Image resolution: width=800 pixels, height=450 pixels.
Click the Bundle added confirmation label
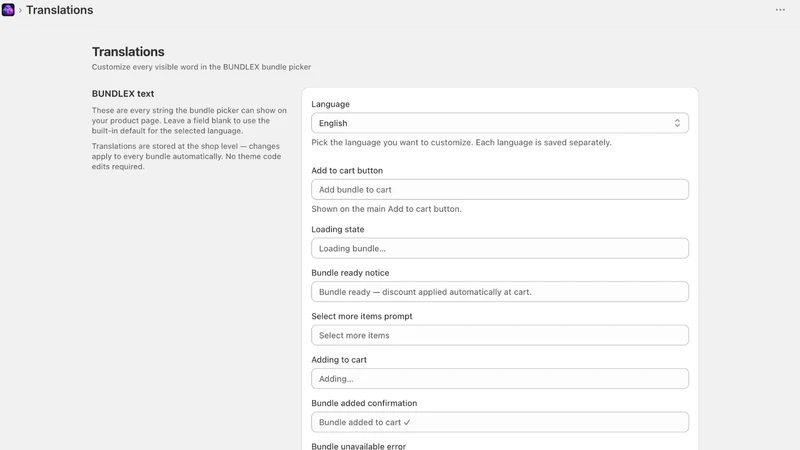[x=364, y=403]
